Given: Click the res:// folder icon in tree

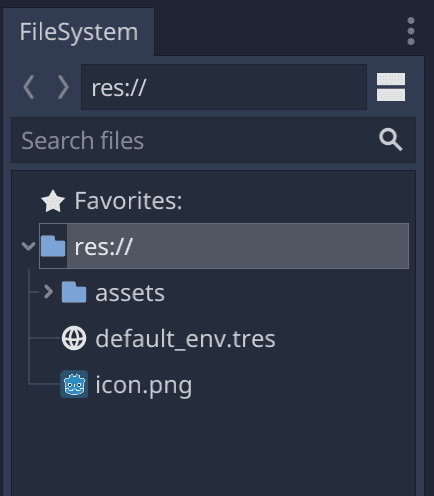Looking at the screenshot, I should [53, 246].
